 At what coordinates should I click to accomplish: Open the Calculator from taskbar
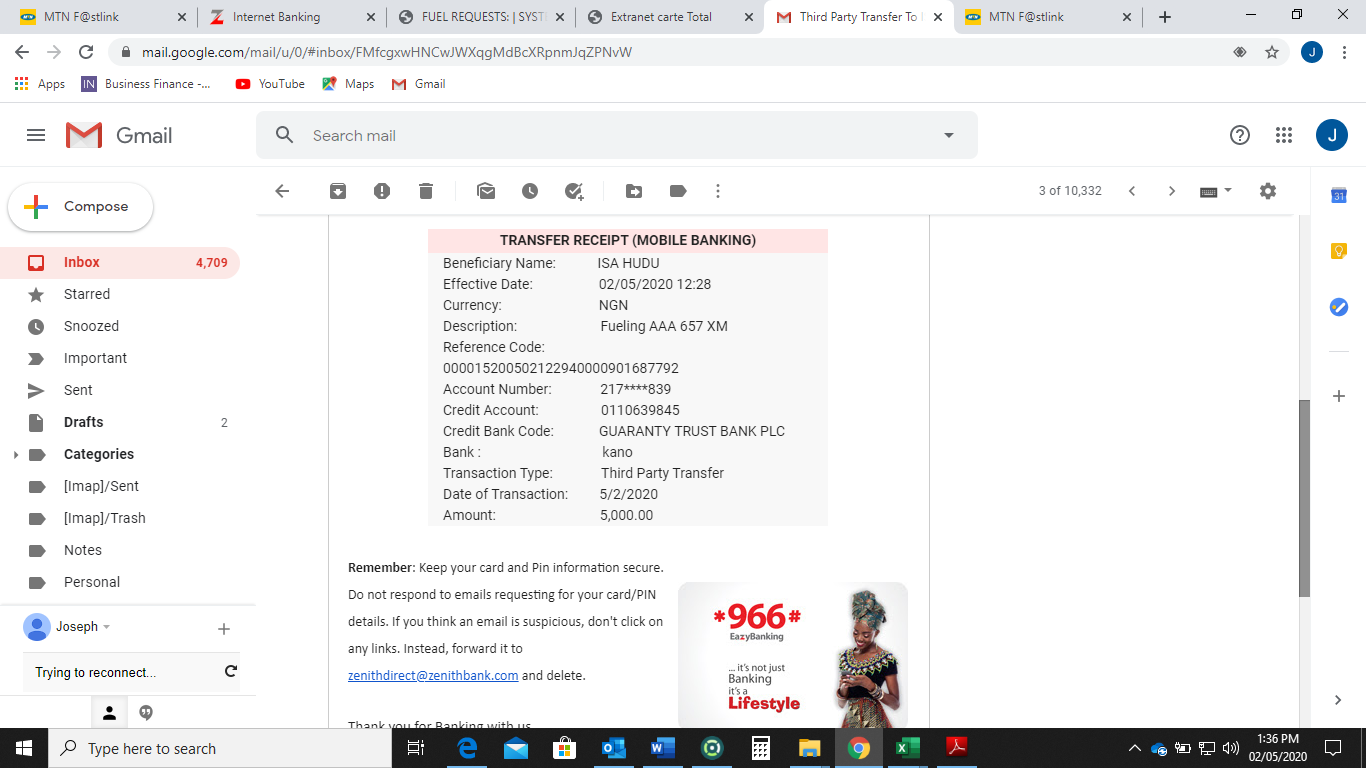click(x=761, y=748)
